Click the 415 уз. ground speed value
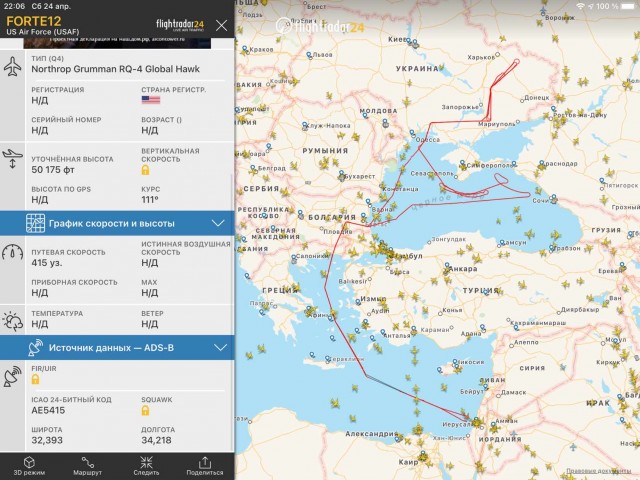 tap(47, 263)
